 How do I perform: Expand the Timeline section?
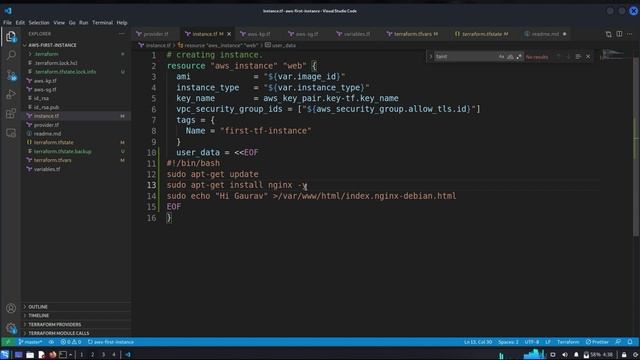[x=76, y=316]
